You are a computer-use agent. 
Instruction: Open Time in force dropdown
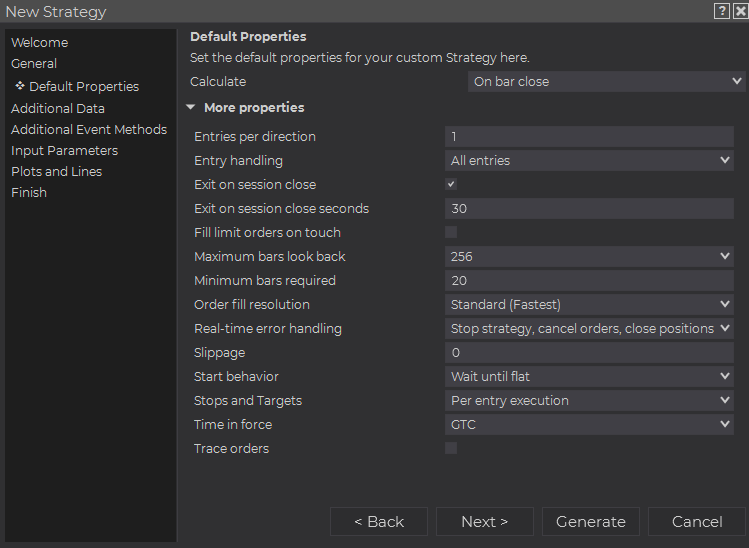click(589, 424)
